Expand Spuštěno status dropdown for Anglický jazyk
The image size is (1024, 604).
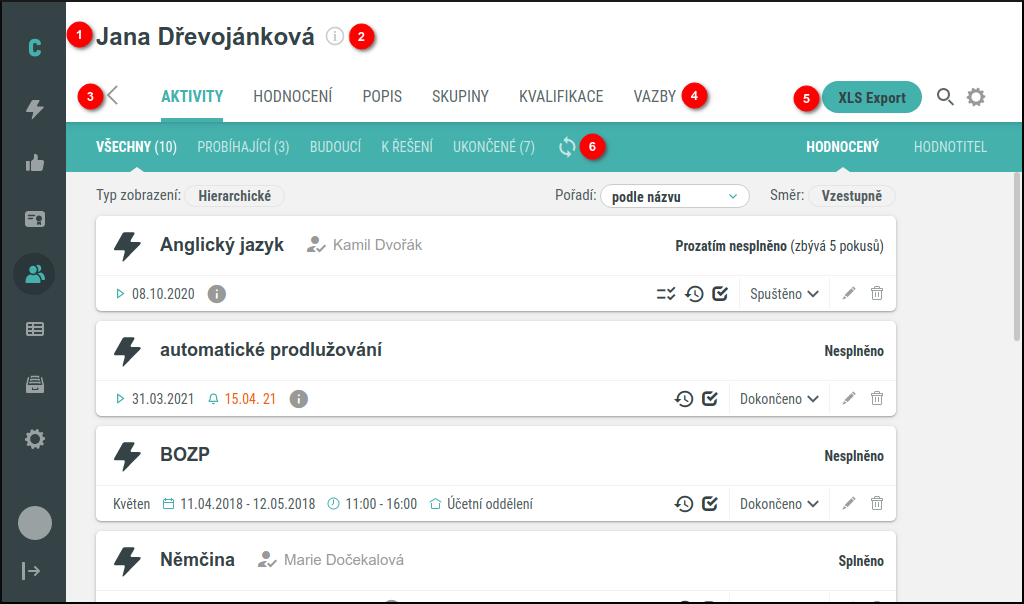785,294
